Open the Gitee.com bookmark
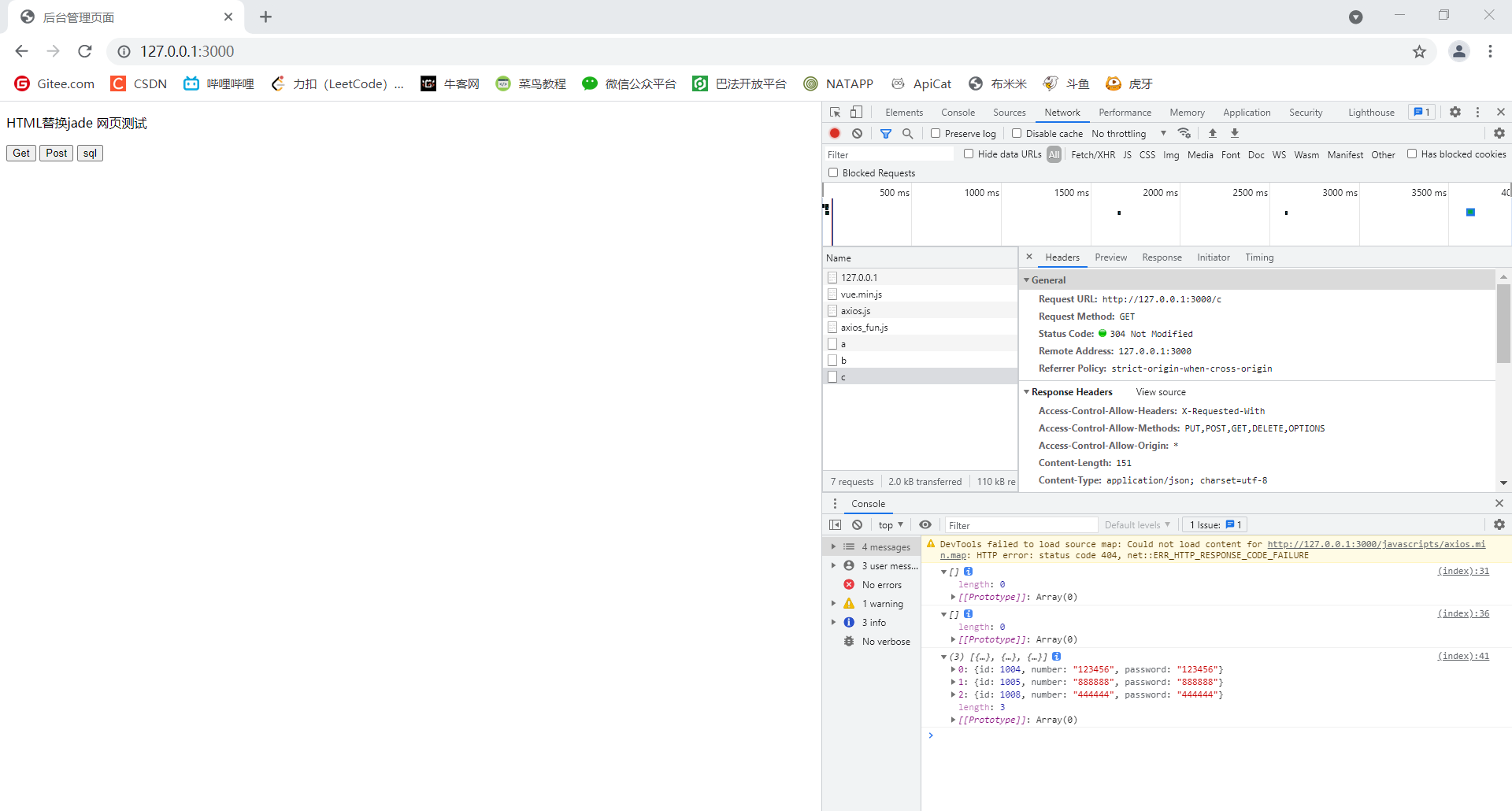The image size is (1512, 811). pyautogui.click(x=54, y=83)
